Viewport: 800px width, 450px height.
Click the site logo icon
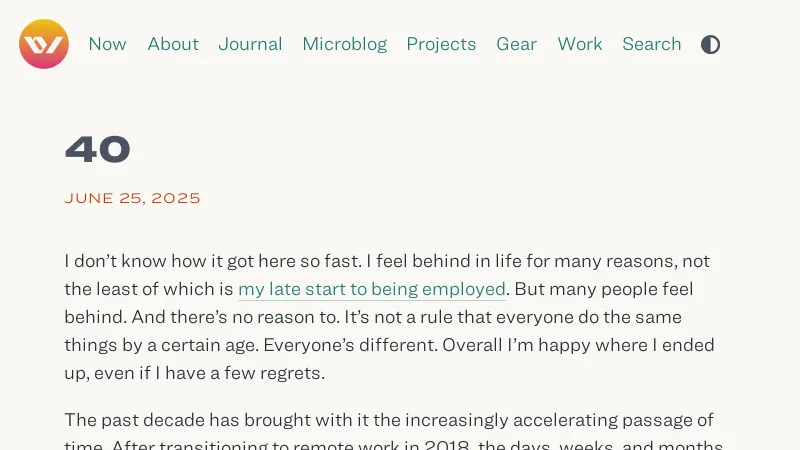pyautogui.click(x=44, y=44)
